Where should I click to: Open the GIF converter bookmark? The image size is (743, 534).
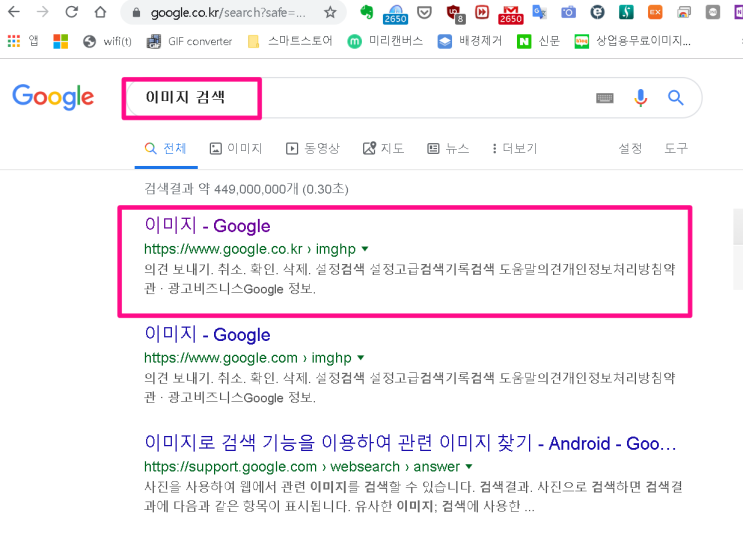pyautogui.click(x=190, y=42)
